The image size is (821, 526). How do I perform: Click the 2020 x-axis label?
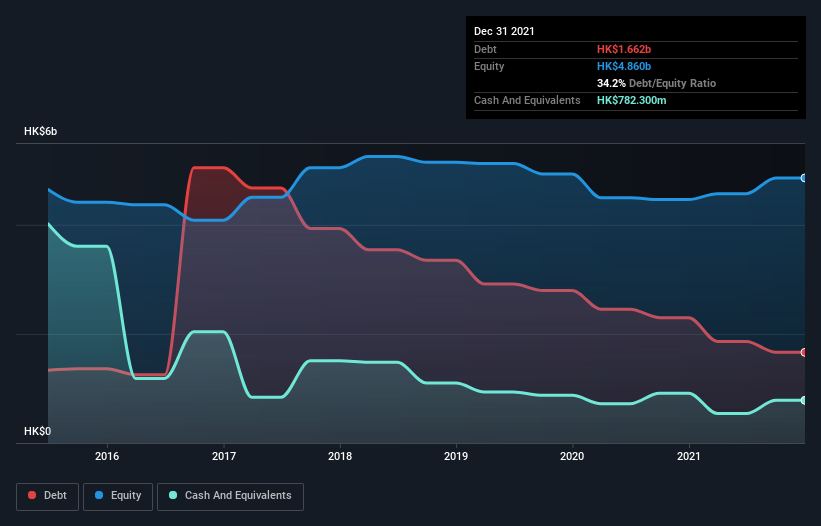pos(572,456)
